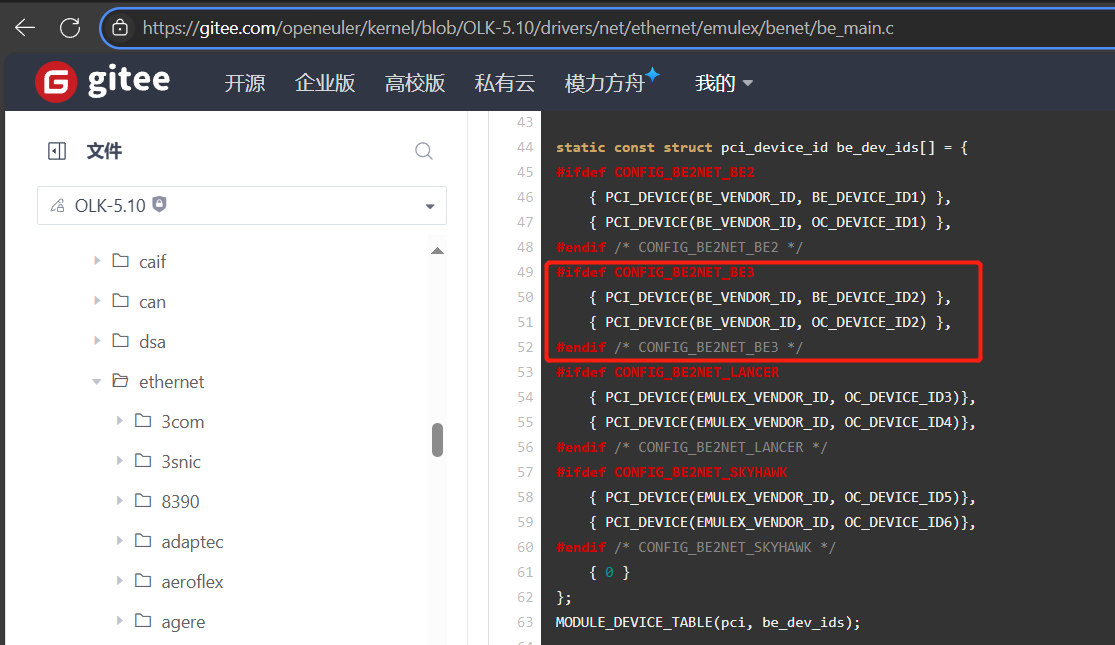
Task: Go to 模力方舟 link
Action: [x=605, y=83]
